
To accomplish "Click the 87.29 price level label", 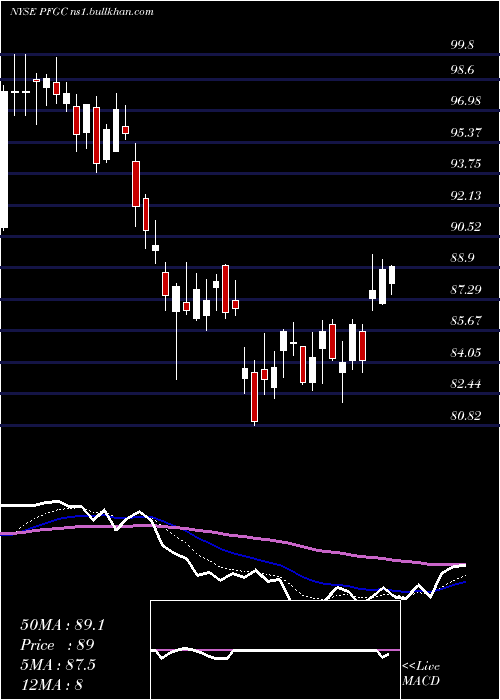I will coord(466,289).
